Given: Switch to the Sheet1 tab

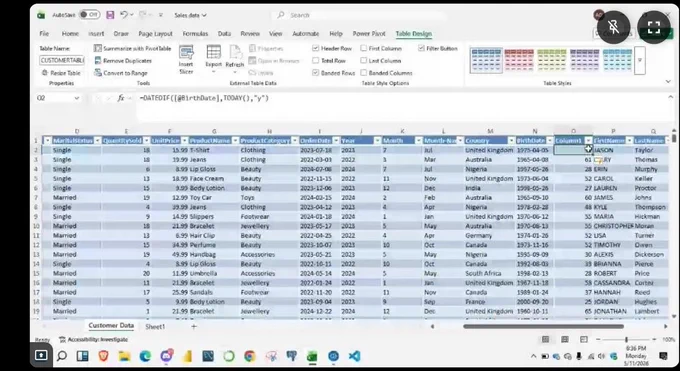Looking at the screenshot, I should pyautogui.click(x=155, y=327).
